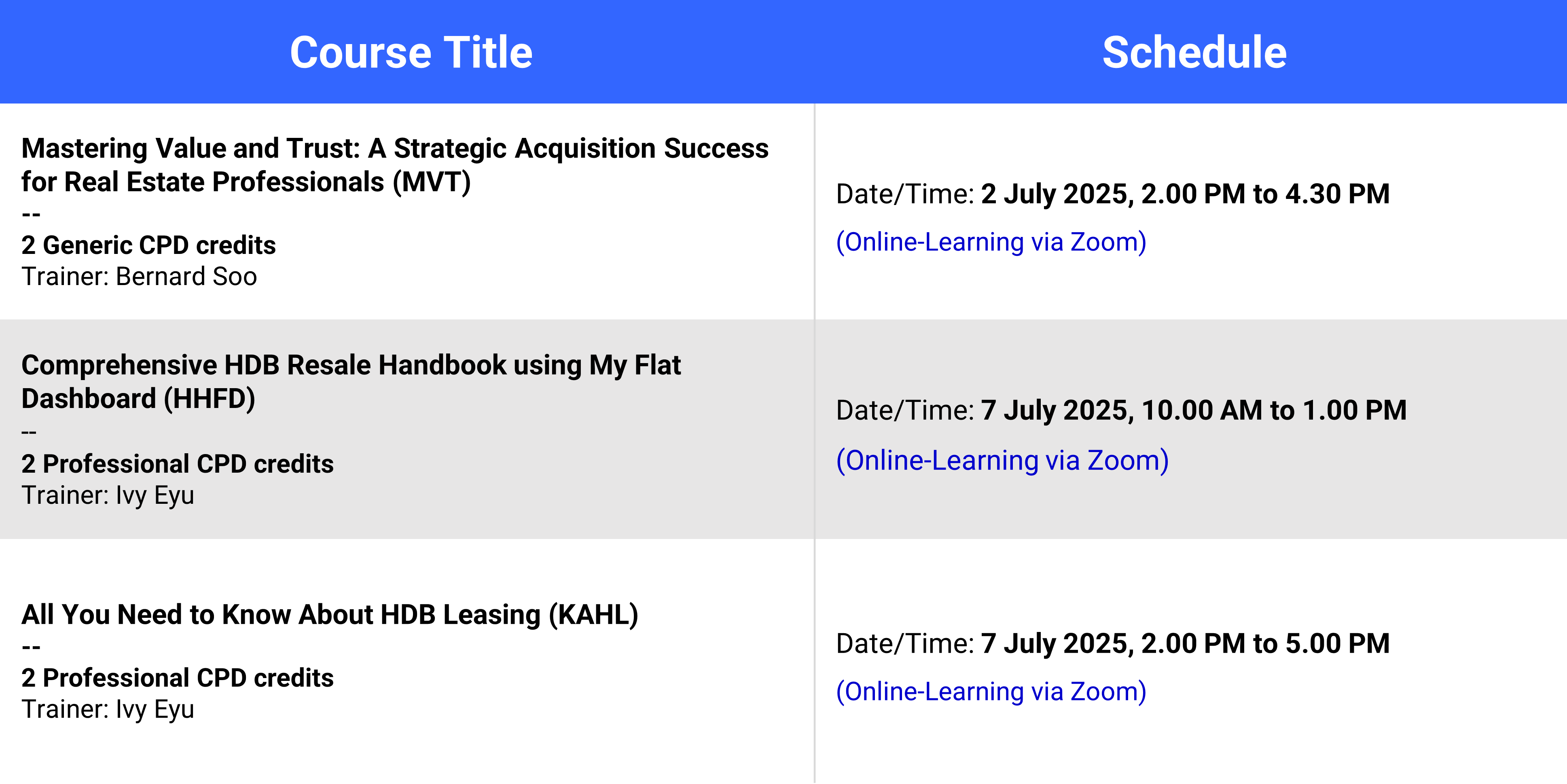Open the Online-Learning via Zoom link for HHFD
Viewport: 1567px width, 784px height.
click(x=1002, y=461)
